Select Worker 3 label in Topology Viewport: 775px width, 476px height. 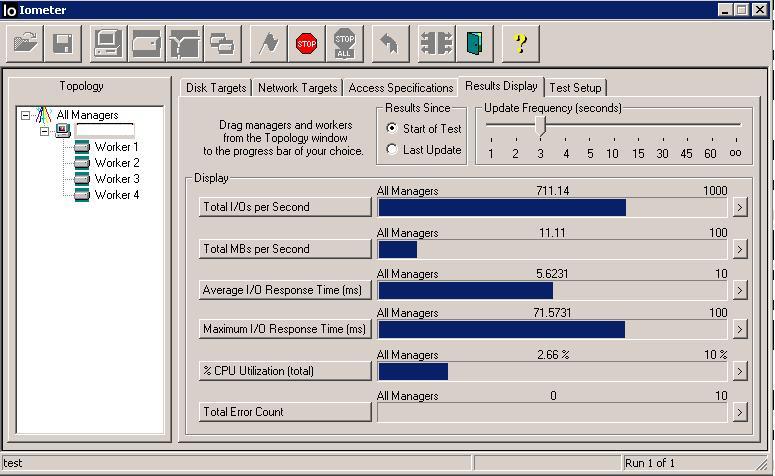[x=117, y=178]
